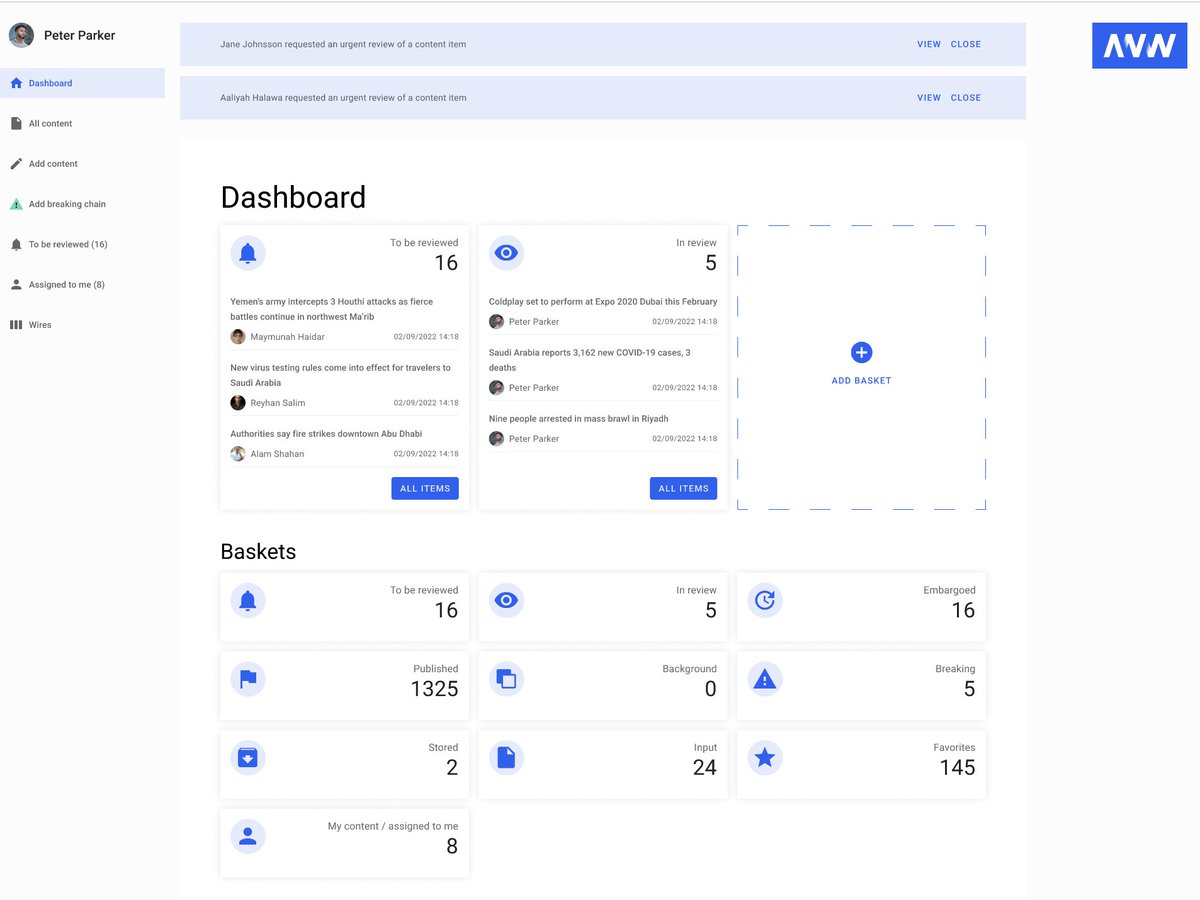The image size is (1200, 900).
Task: Click the Assigned to me person icon
Action: pyautogui.click(x=16, y=285)
